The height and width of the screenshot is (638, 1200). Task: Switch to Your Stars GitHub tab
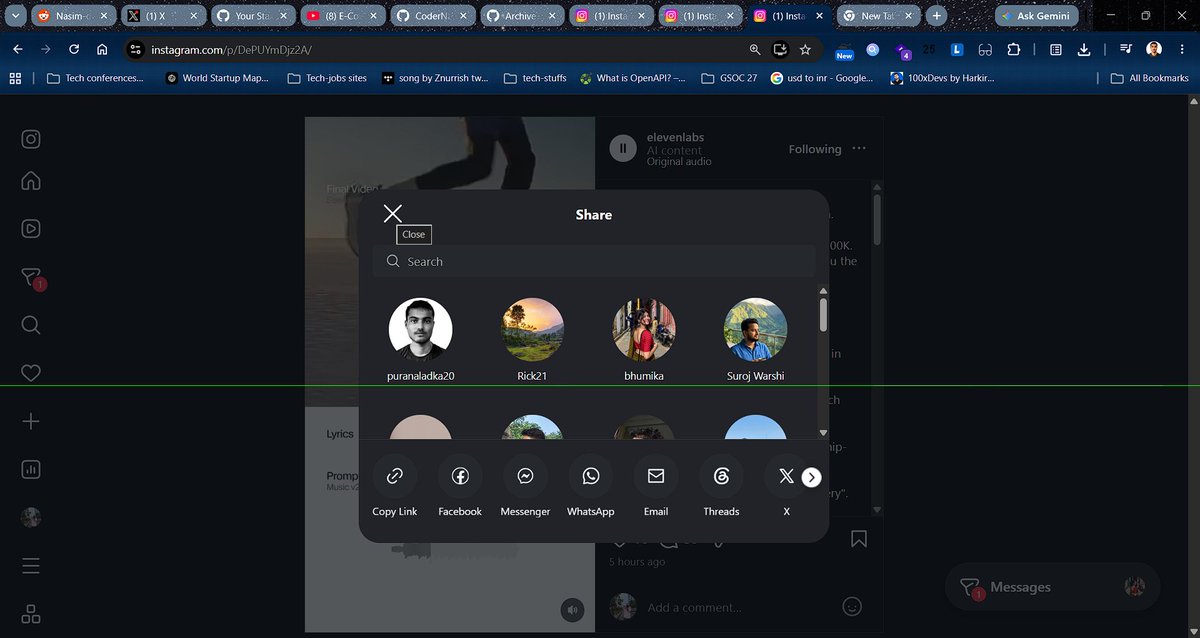tap(251, 16)
